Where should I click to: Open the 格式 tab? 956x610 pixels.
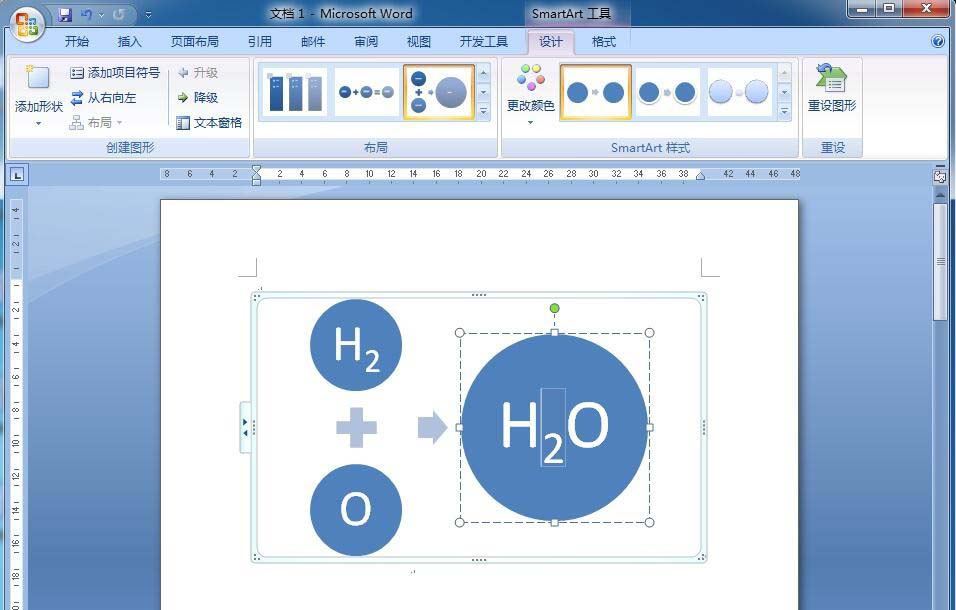[604, 42]
